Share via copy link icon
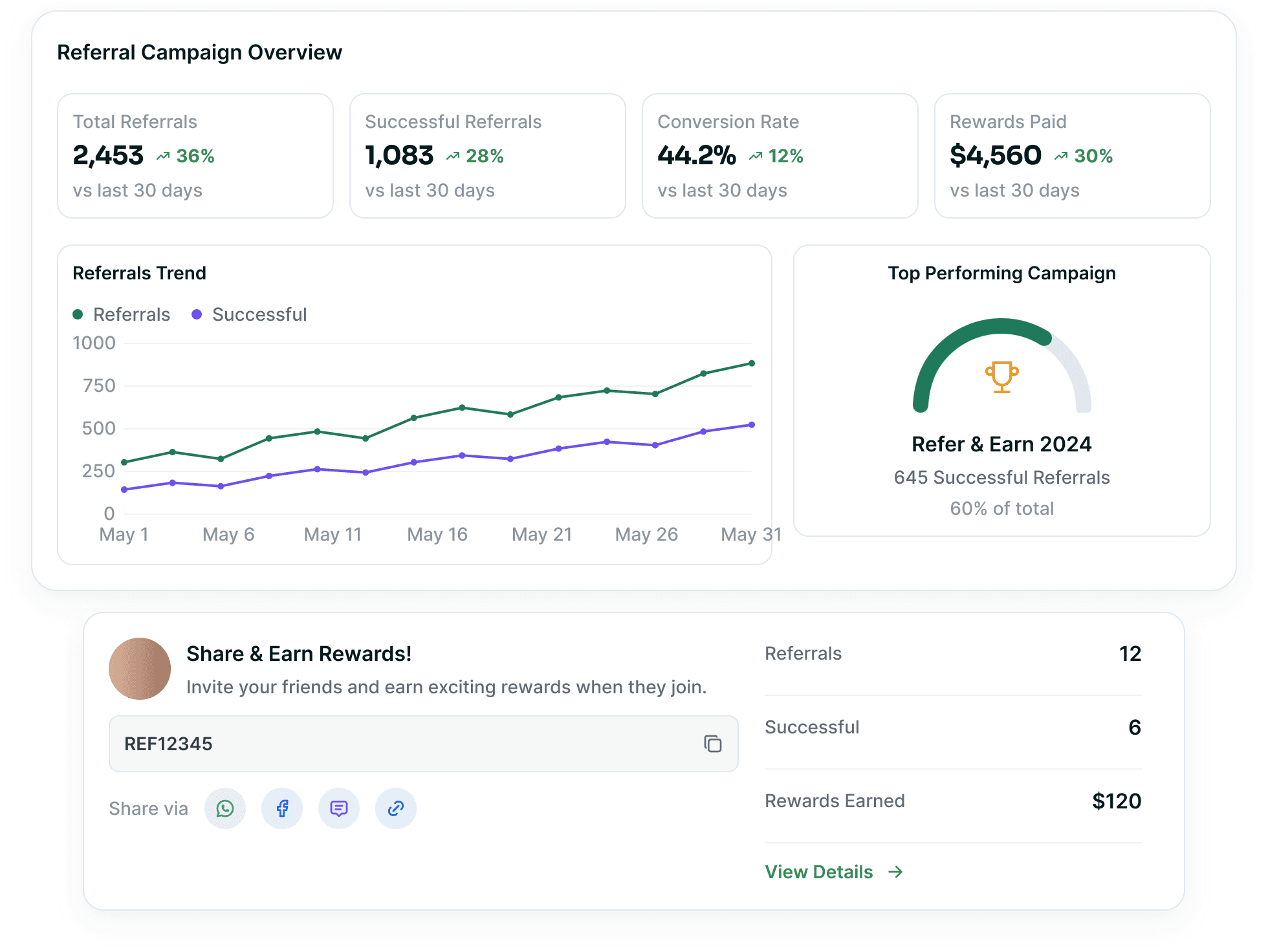This screenshot has height=952, width=1268. click(x=396, y=808)
